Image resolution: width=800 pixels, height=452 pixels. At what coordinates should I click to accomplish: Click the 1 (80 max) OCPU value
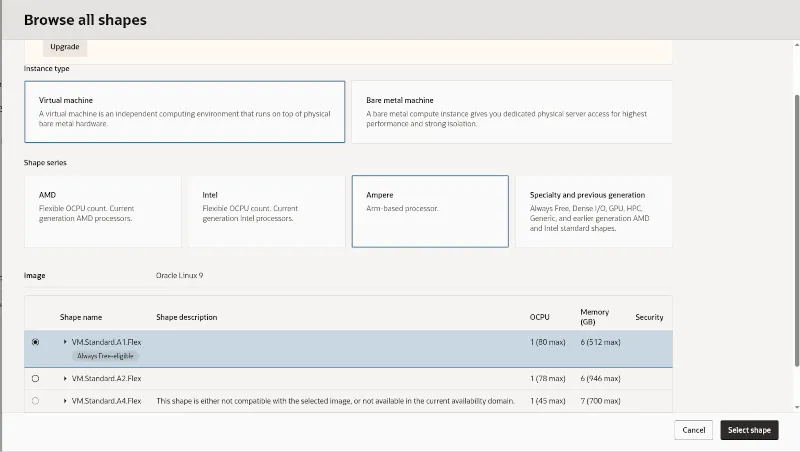pos(547,342)
